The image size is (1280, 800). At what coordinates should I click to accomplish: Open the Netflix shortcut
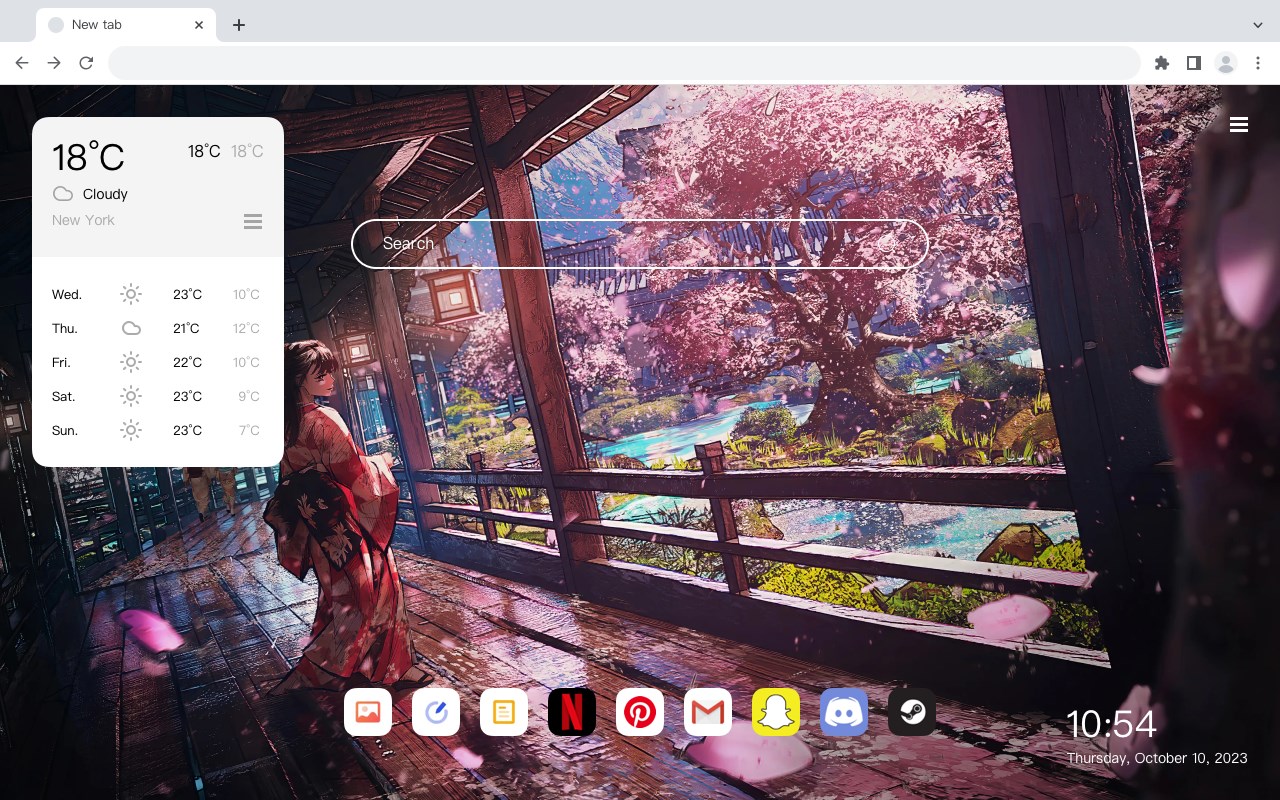coord(572,712)
